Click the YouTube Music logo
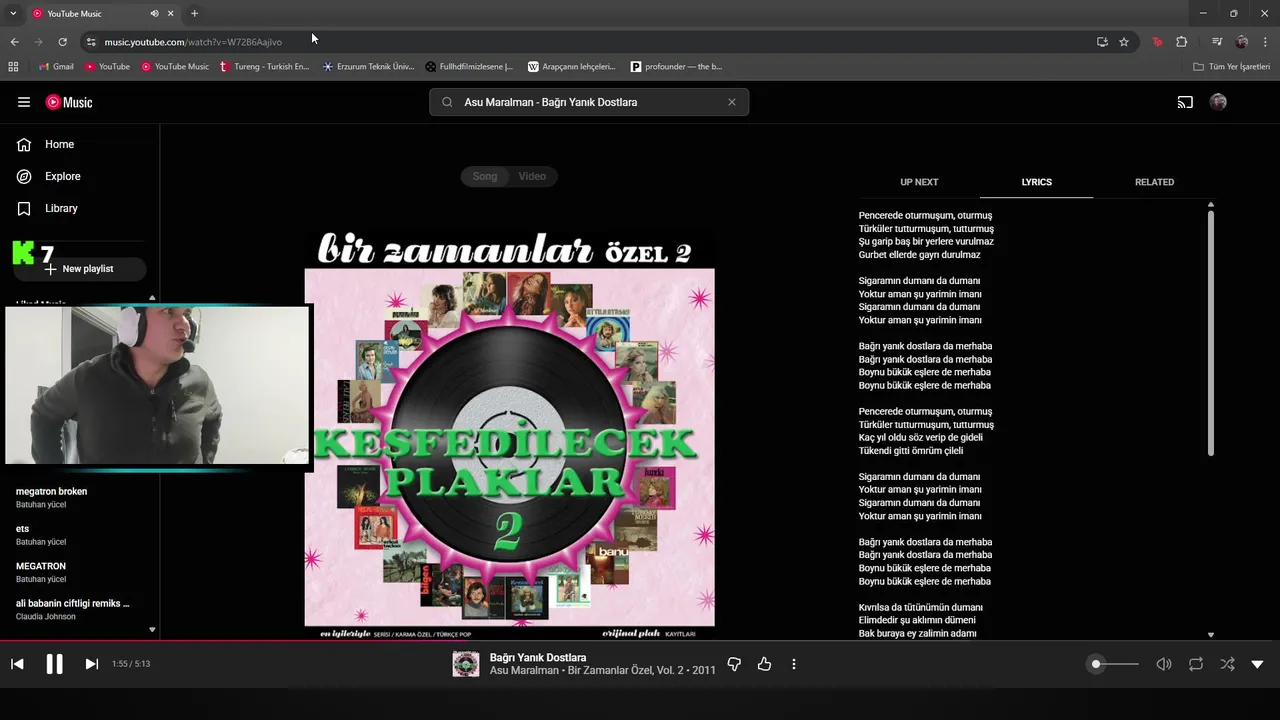 (69, 102)
